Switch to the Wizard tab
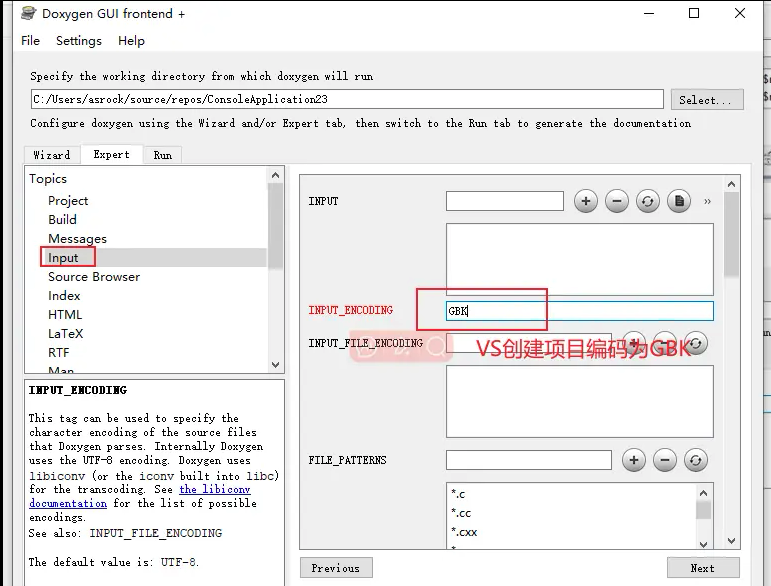Screen dimensions: 771x586 click(52, 155)
